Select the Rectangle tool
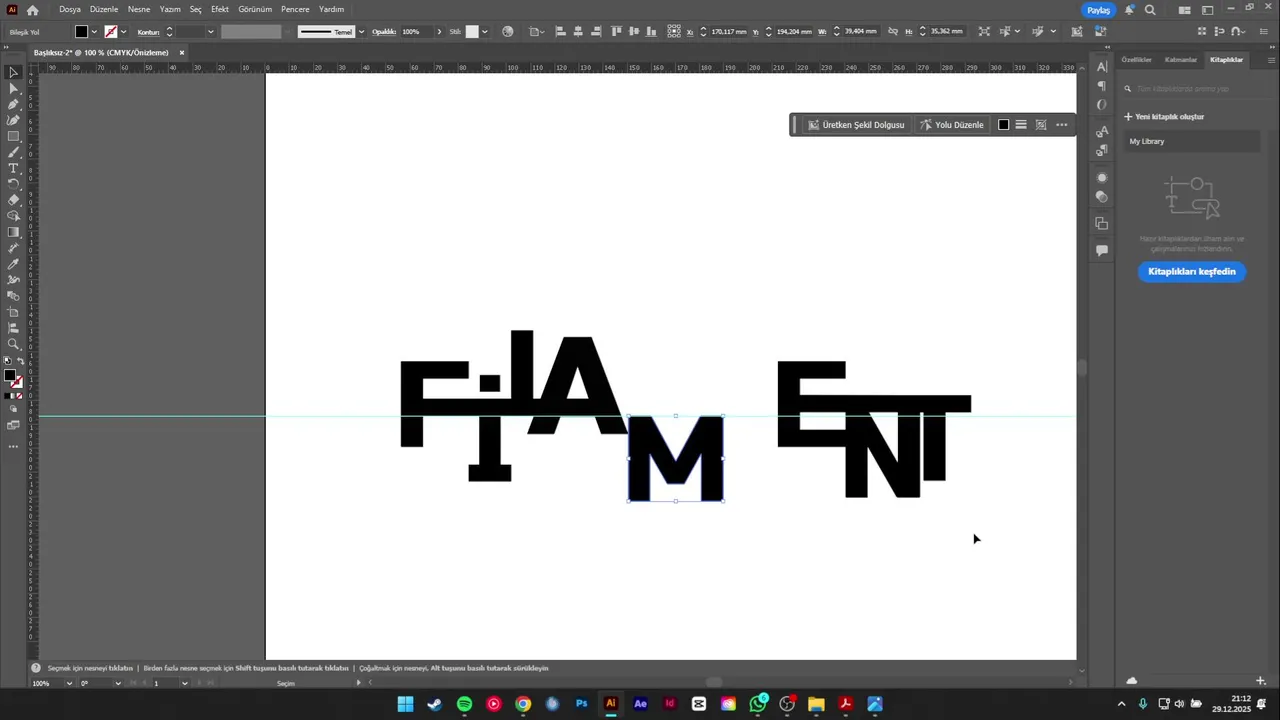This screenshot has height=720, width=1280. pos(13,136)
